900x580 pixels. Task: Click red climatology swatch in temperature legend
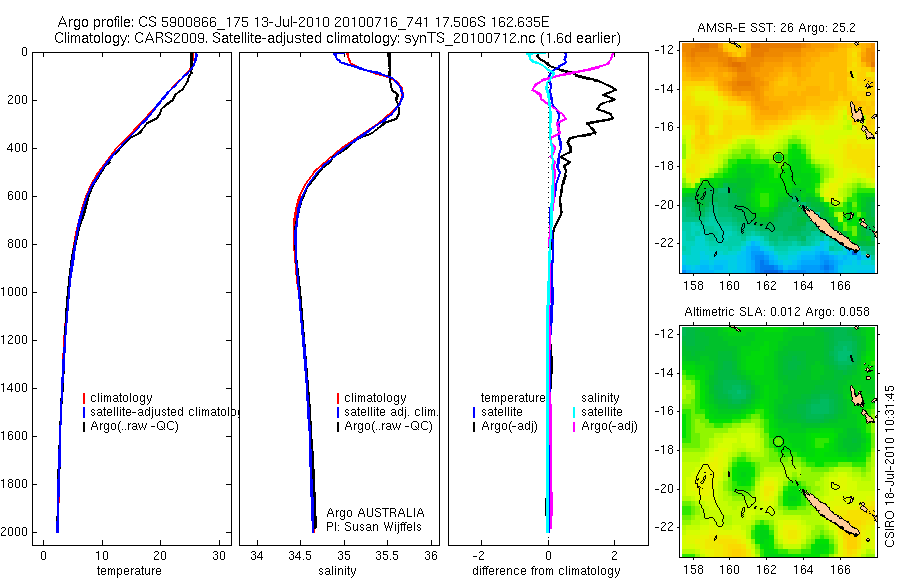(84, 398)
